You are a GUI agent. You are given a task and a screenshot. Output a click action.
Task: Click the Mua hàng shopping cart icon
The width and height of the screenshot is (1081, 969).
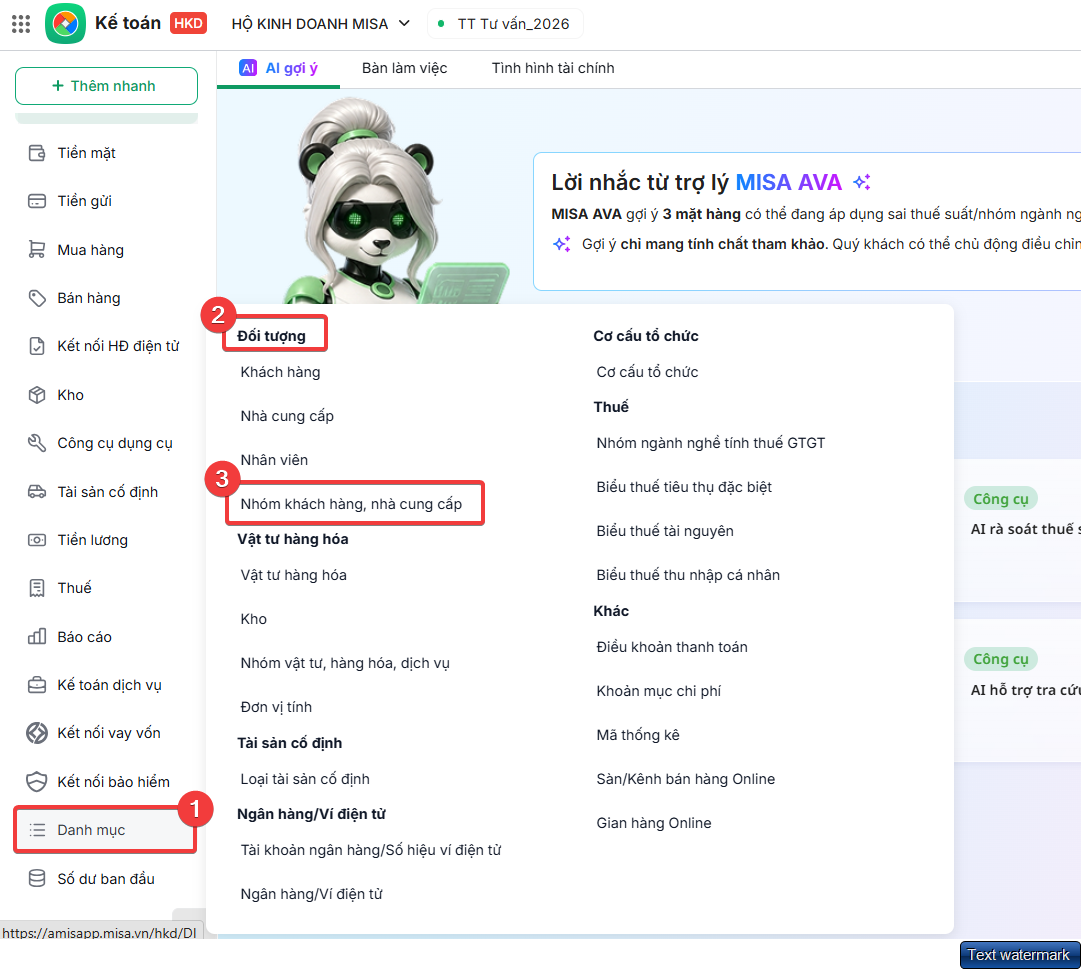37,249
